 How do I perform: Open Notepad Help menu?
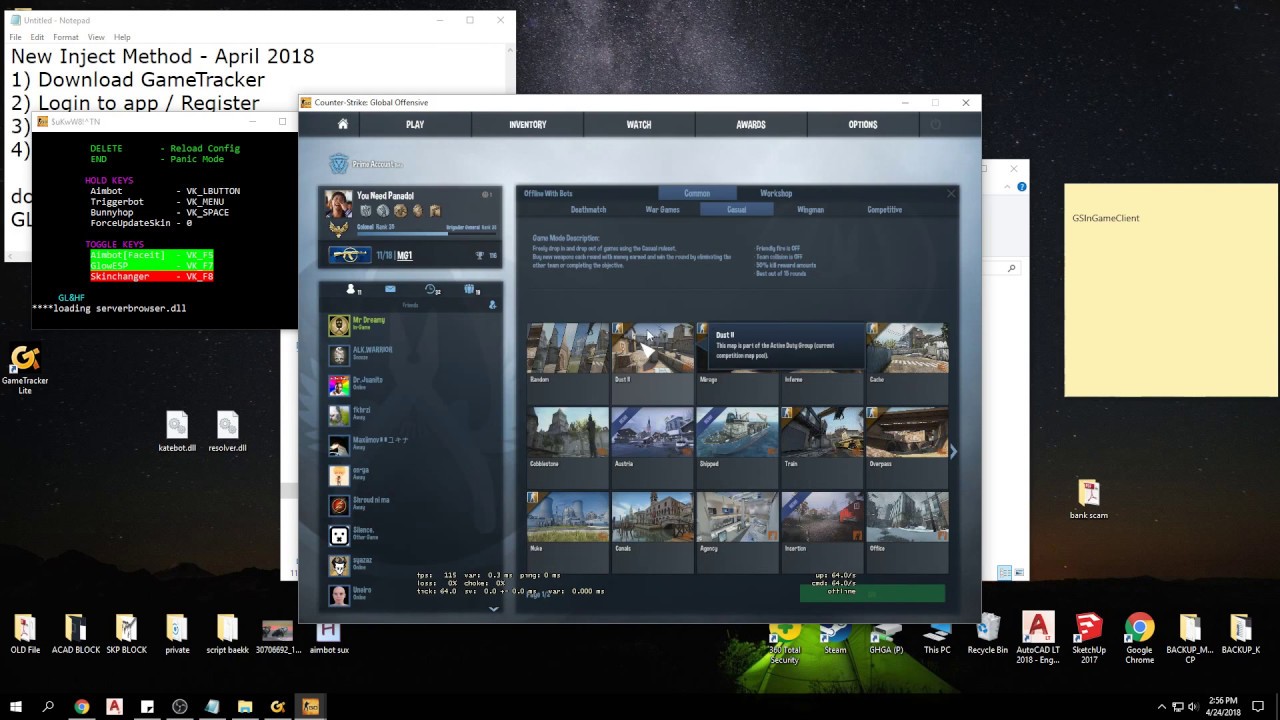[122, 37]
